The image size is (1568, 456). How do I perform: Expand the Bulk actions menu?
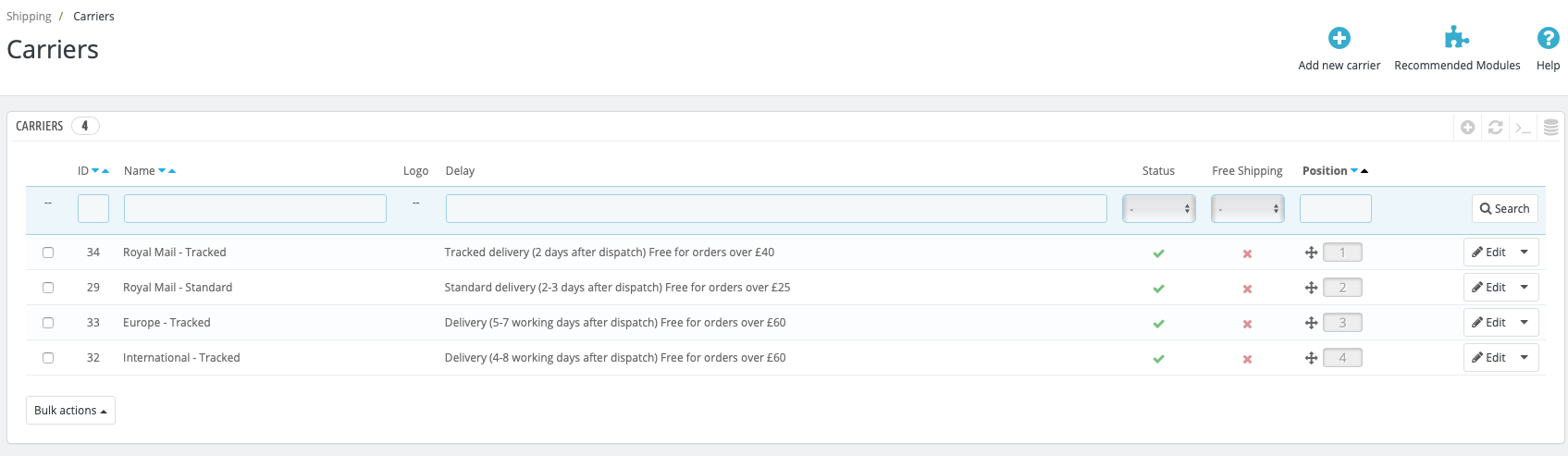70,411
